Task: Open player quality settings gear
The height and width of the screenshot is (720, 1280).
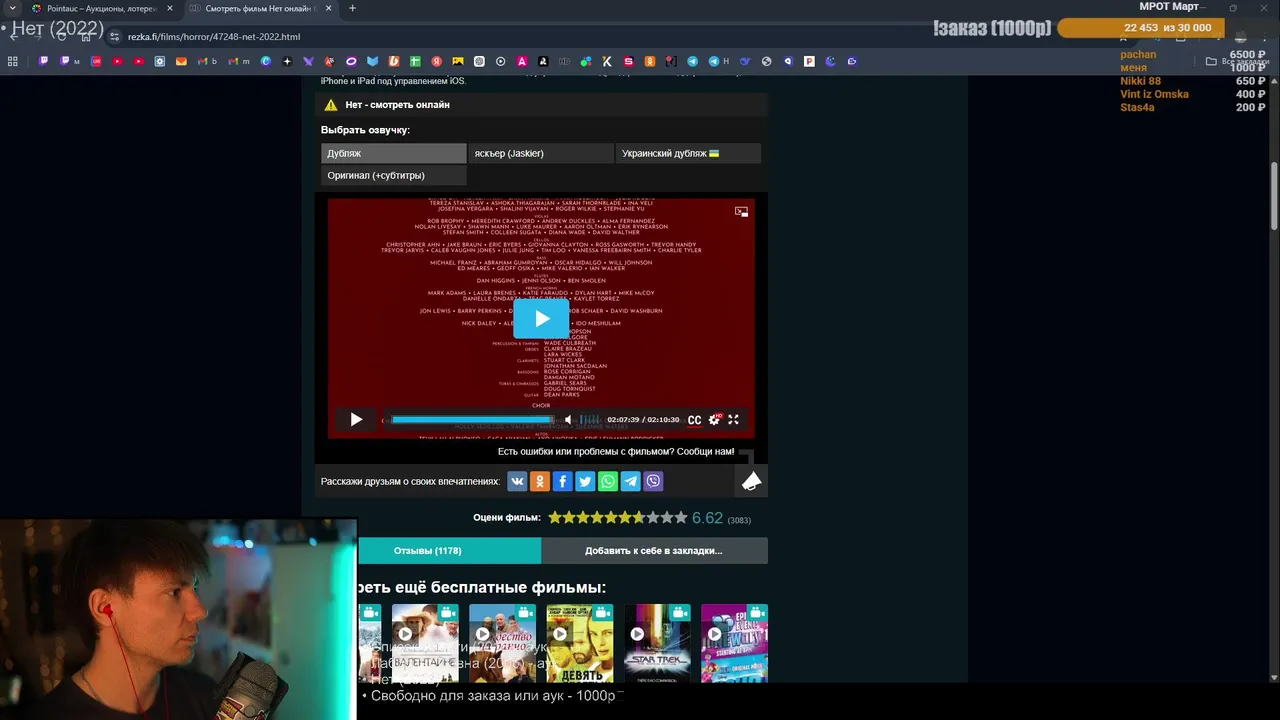Action: tap(714, 420)
